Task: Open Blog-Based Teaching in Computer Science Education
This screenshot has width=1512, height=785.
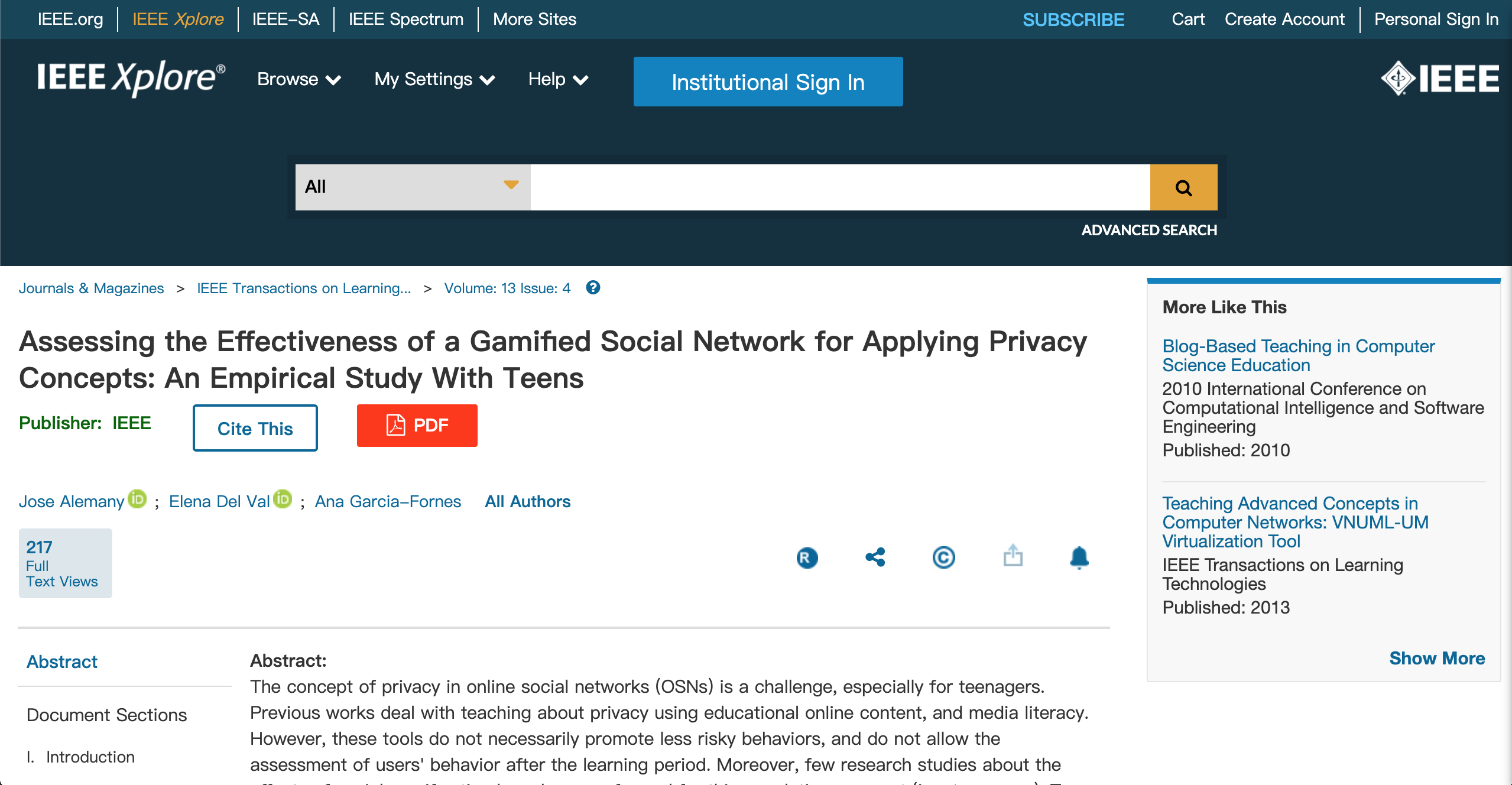Action: coord(1298,355)
